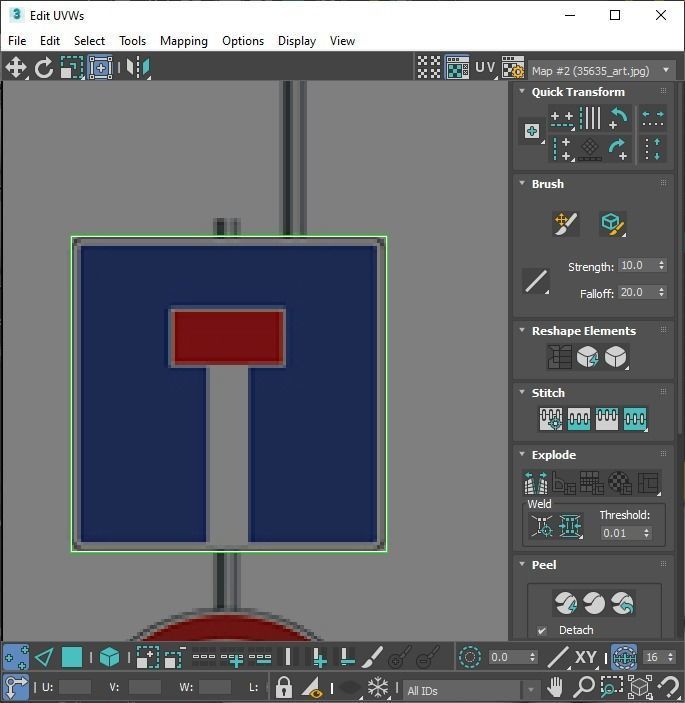Click Align Horizontally in Quick Transform
The image size is (685, 703).
562,119
